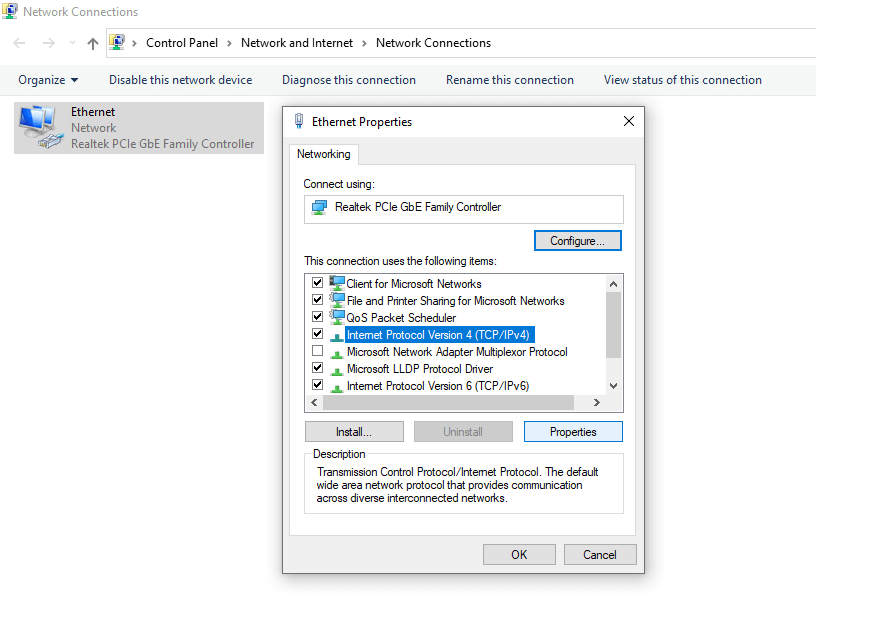
Task: Click the Configure... button
Action: [x=577, y=241]
